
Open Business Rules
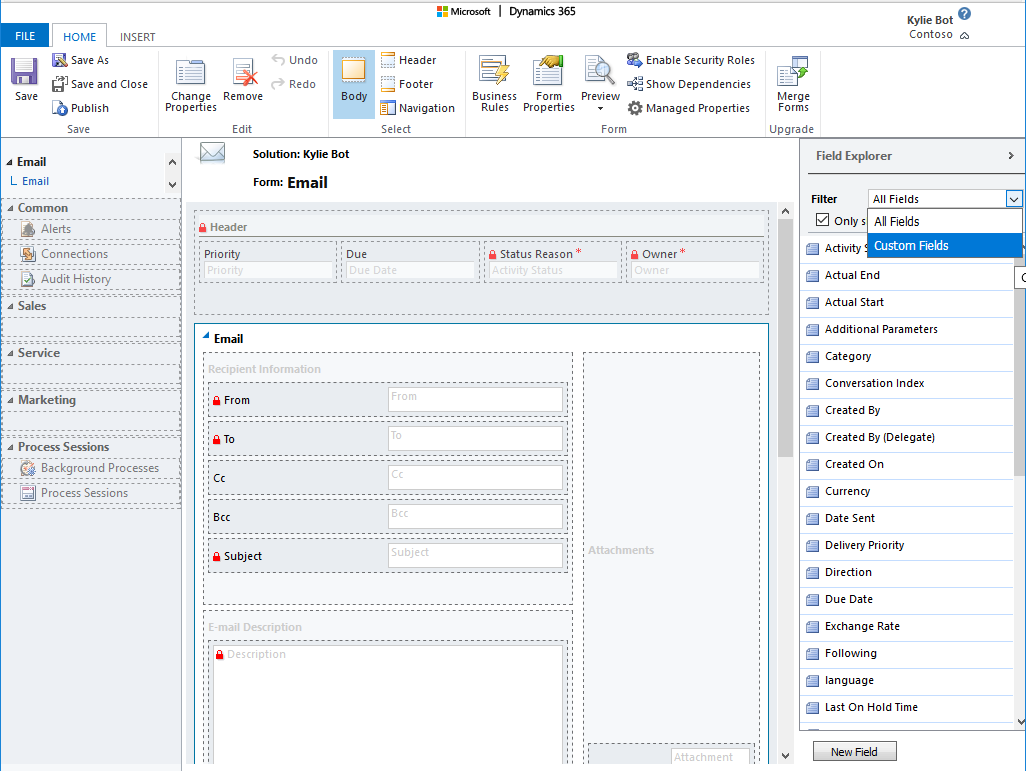(x=494, y=84)
